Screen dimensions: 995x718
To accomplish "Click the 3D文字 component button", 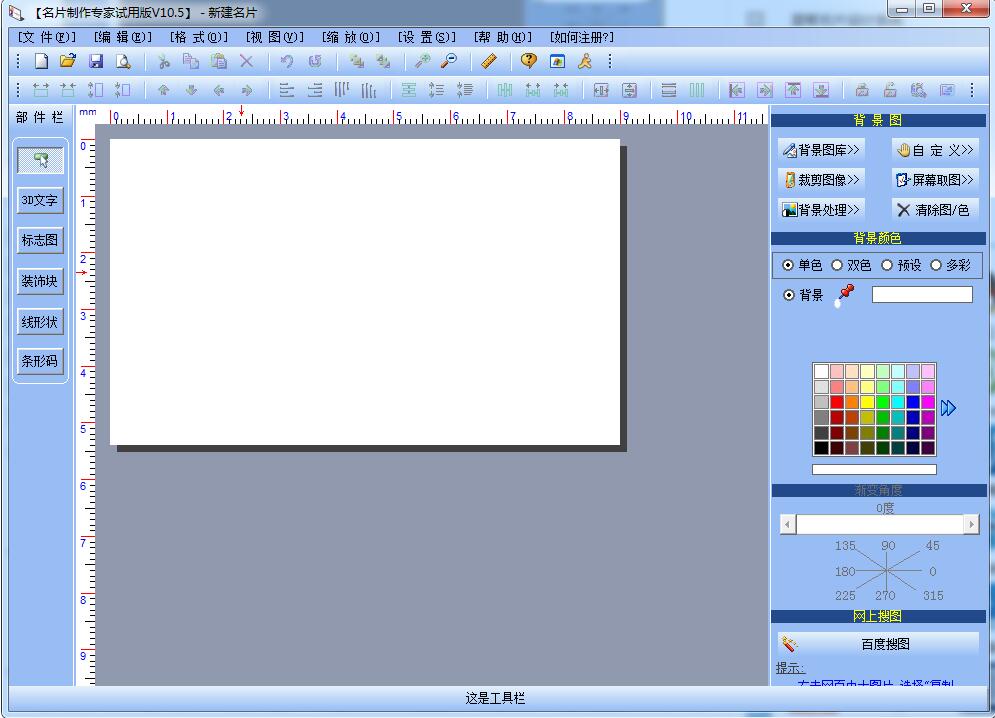I will click(x=40, y=200).
